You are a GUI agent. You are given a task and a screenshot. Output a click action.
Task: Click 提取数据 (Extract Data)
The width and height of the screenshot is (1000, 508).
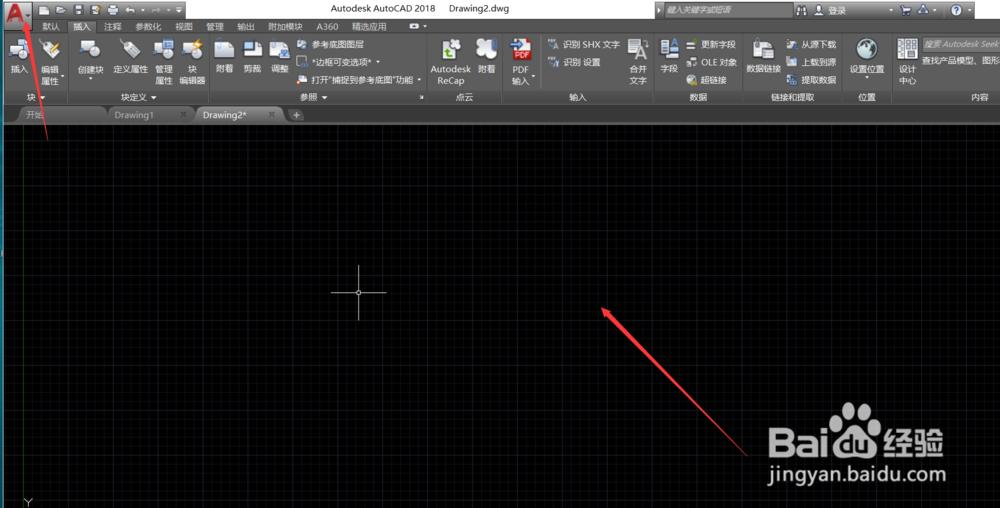click(811, 80)
